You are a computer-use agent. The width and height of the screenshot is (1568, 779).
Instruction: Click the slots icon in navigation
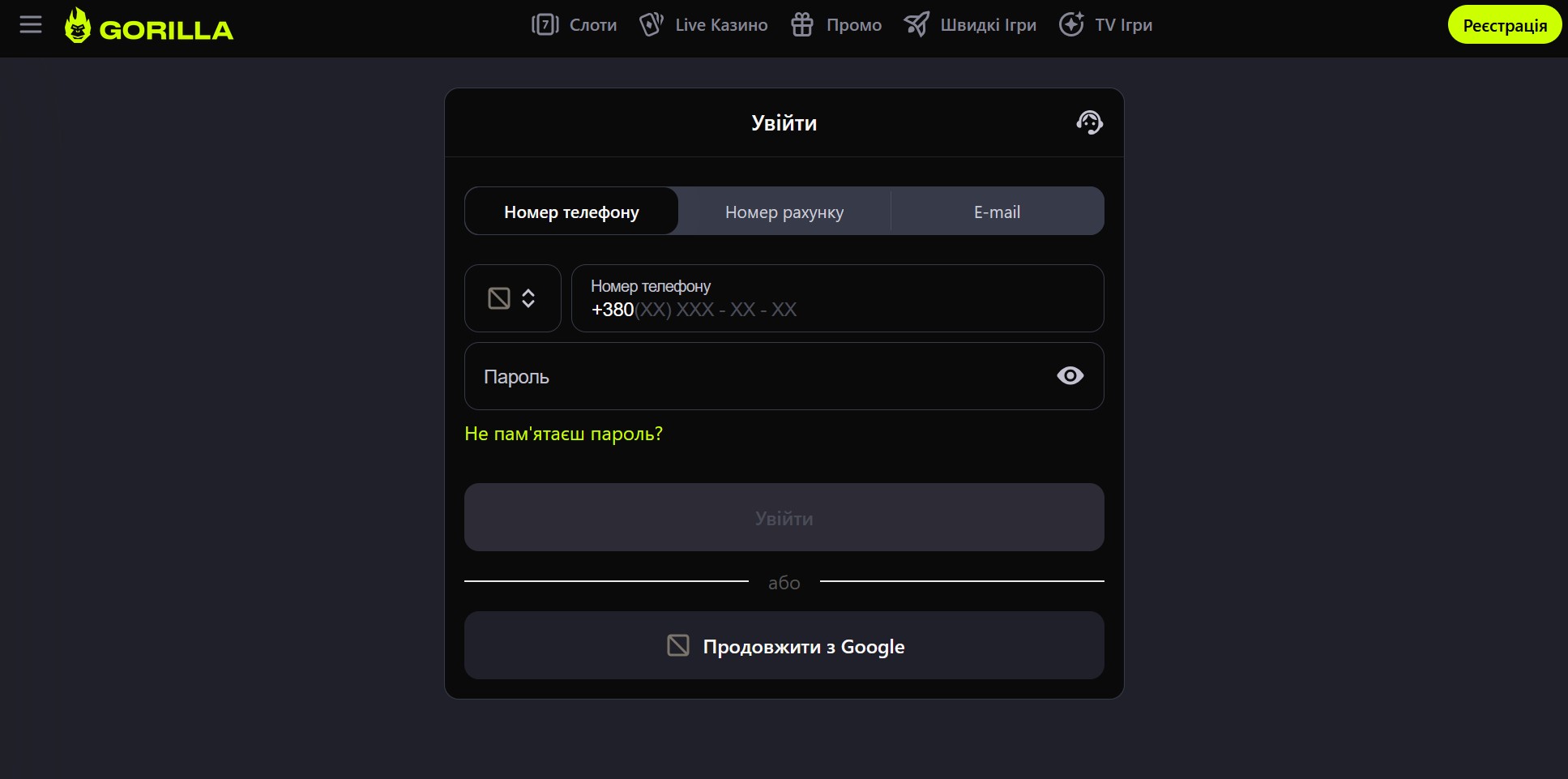click(545, 25)
